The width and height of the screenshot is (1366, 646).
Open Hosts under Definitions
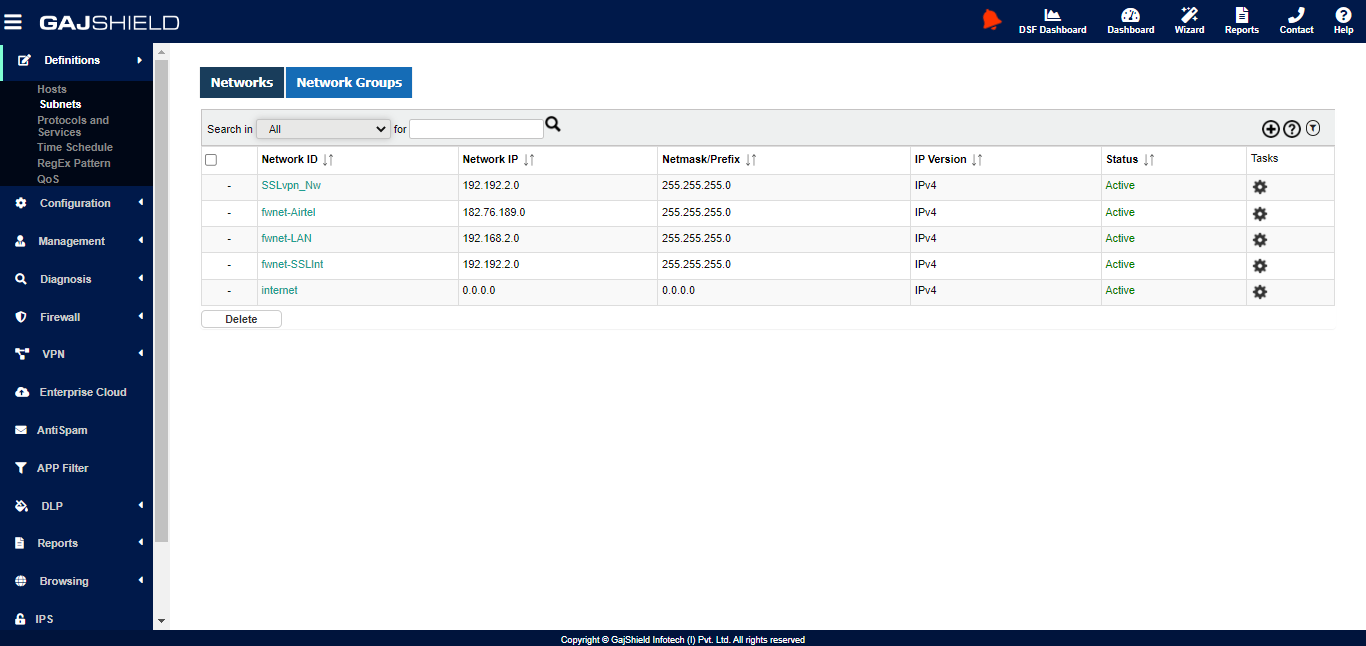tap(52, 89)
